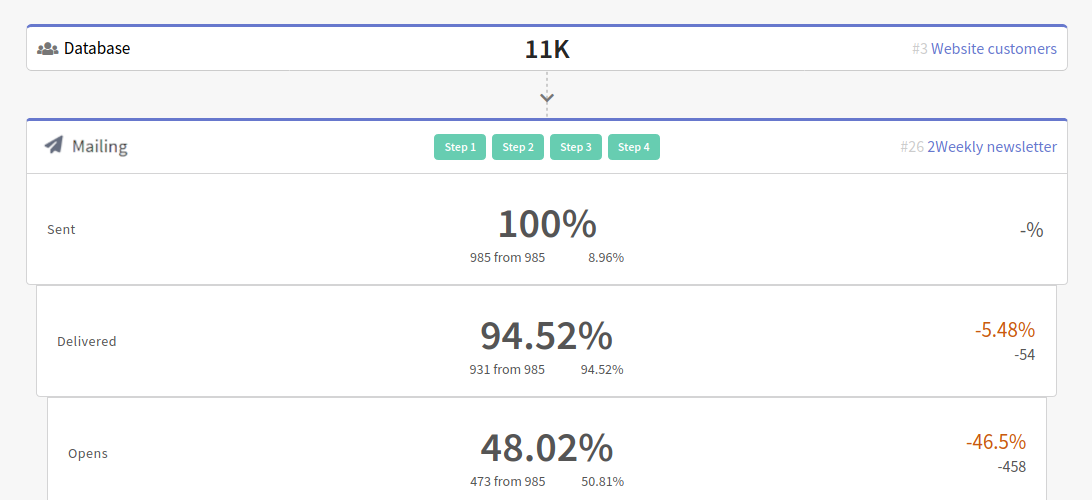Open the Website customers link
Viewport: 1092px width, 500px height.
pos(993,48)
